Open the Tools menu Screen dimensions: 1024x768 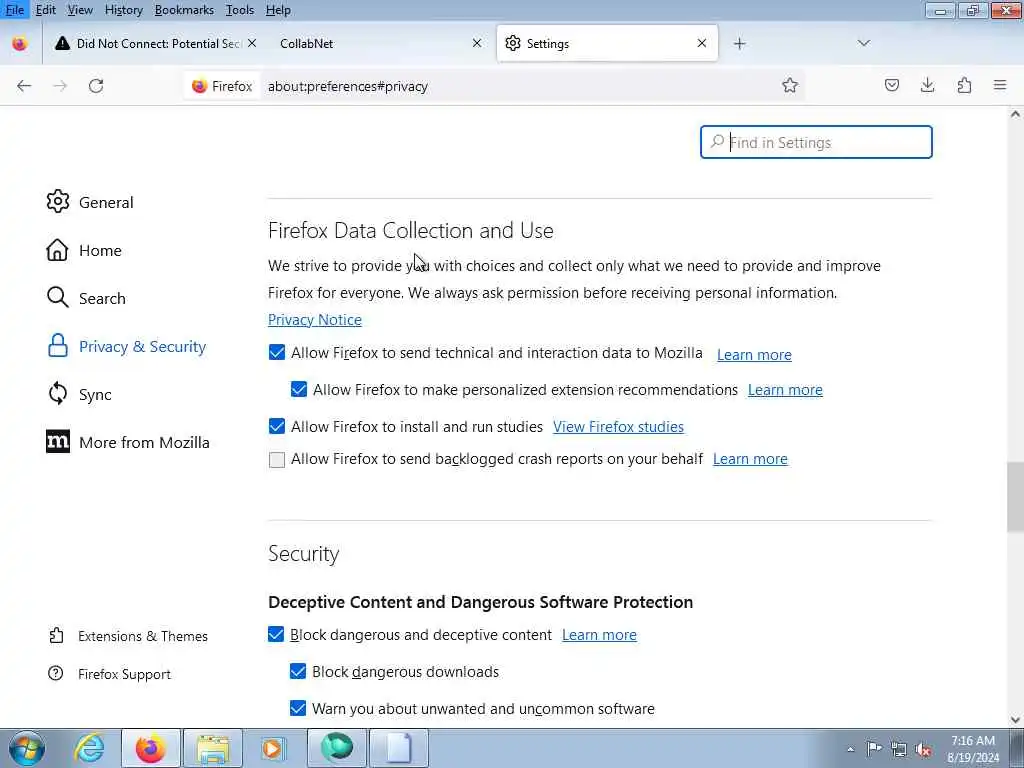[x=240, y=10]
